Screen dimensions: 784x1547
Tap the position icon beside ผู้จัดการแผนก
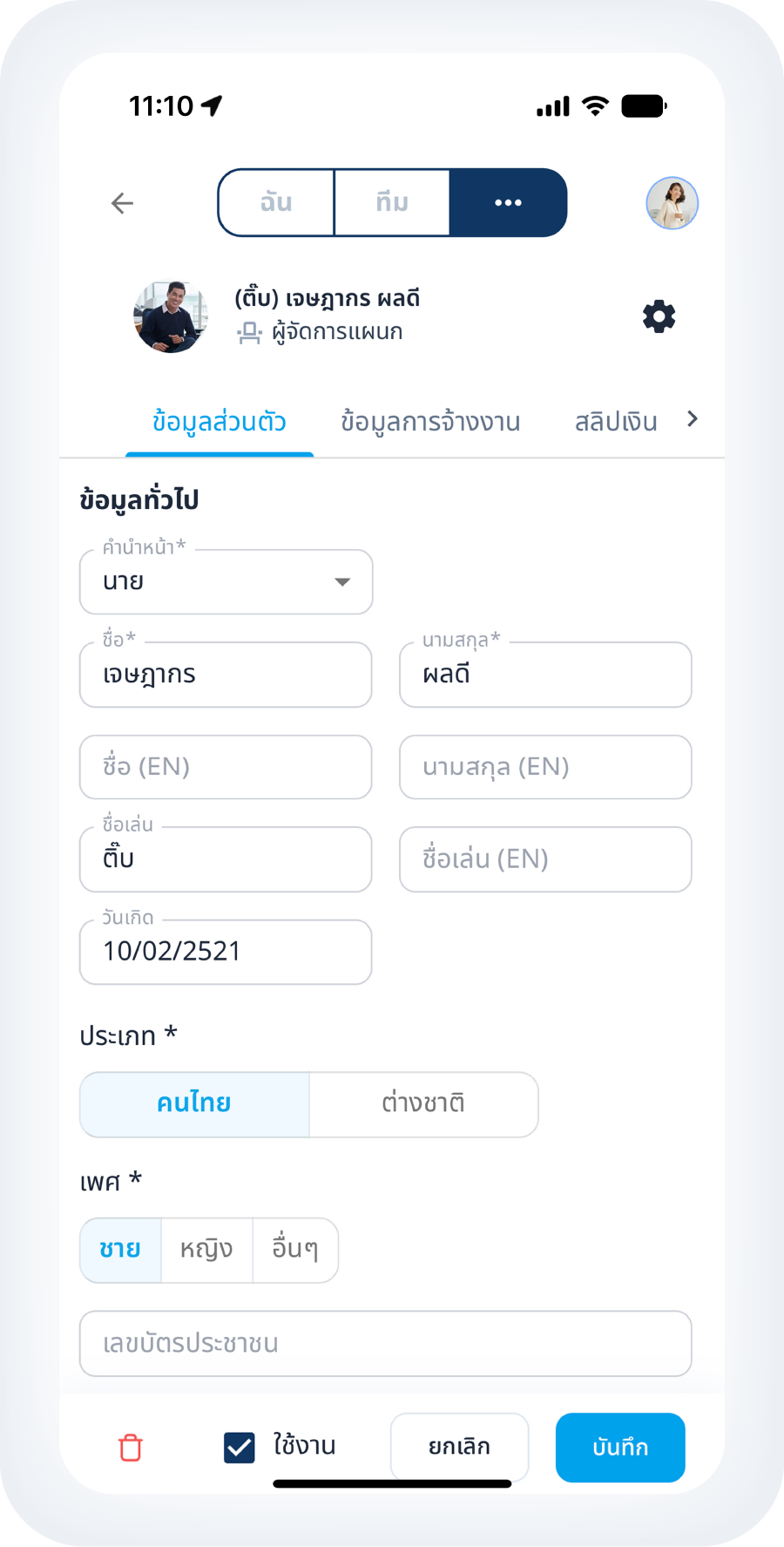(249, 333)
